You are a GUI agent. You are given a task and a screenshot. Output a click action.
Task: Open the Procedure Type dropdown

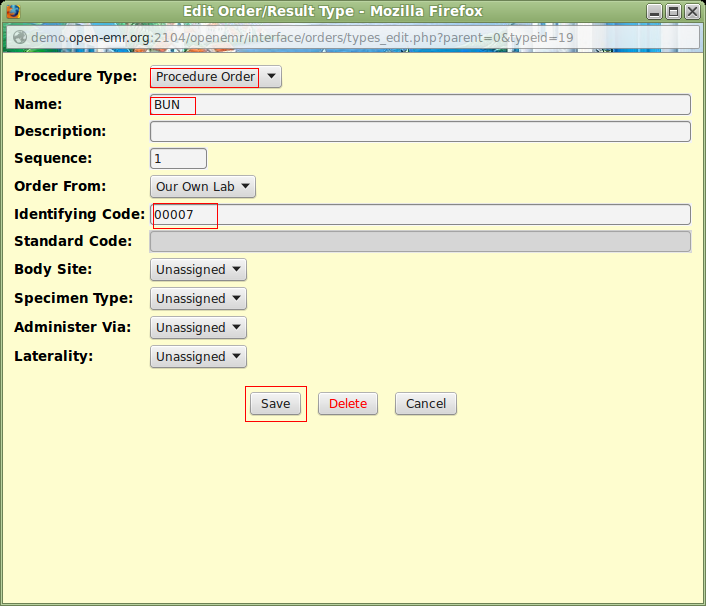tap(216, 77)
